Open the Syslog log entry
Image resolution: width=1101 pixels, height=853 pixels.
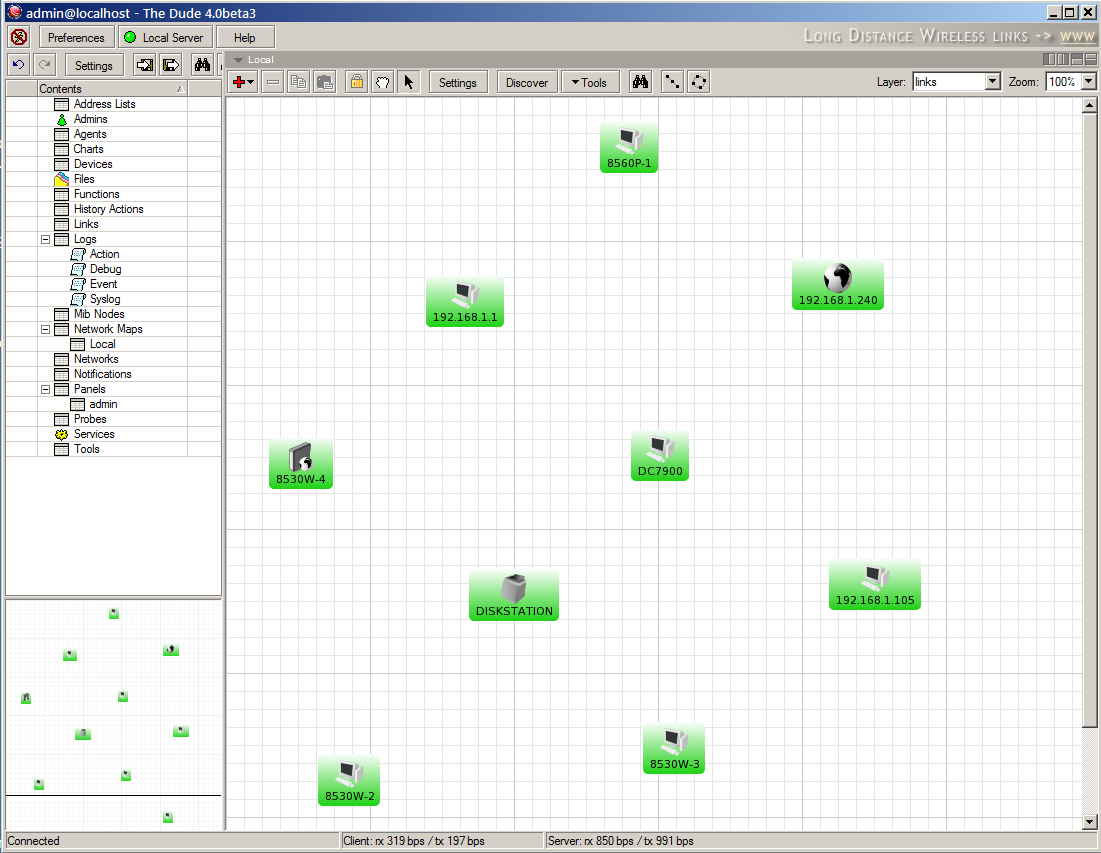pos(105,299)
